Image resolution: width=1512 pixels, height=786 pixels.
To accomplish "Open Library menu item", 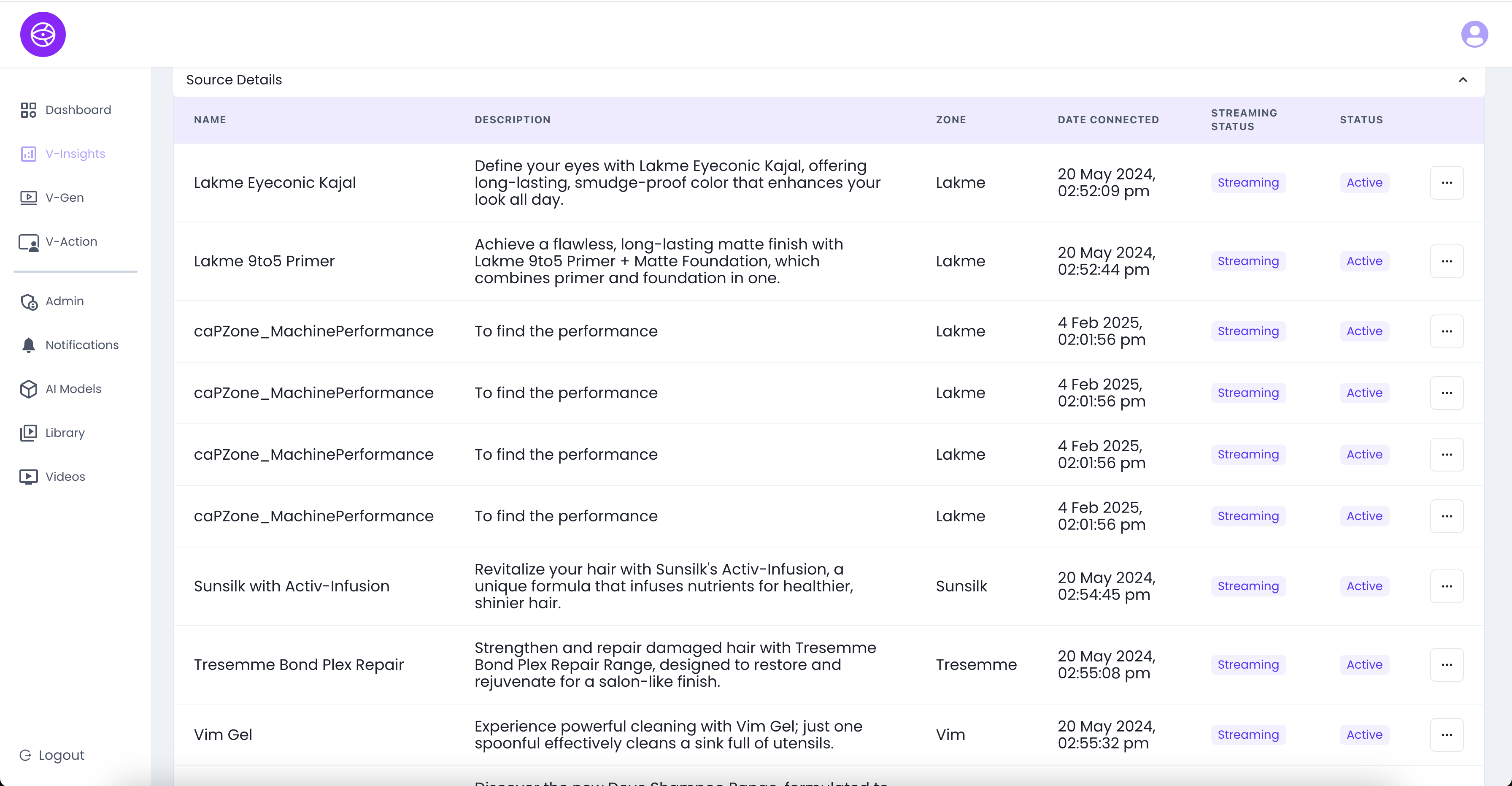I will pos(65,433).
